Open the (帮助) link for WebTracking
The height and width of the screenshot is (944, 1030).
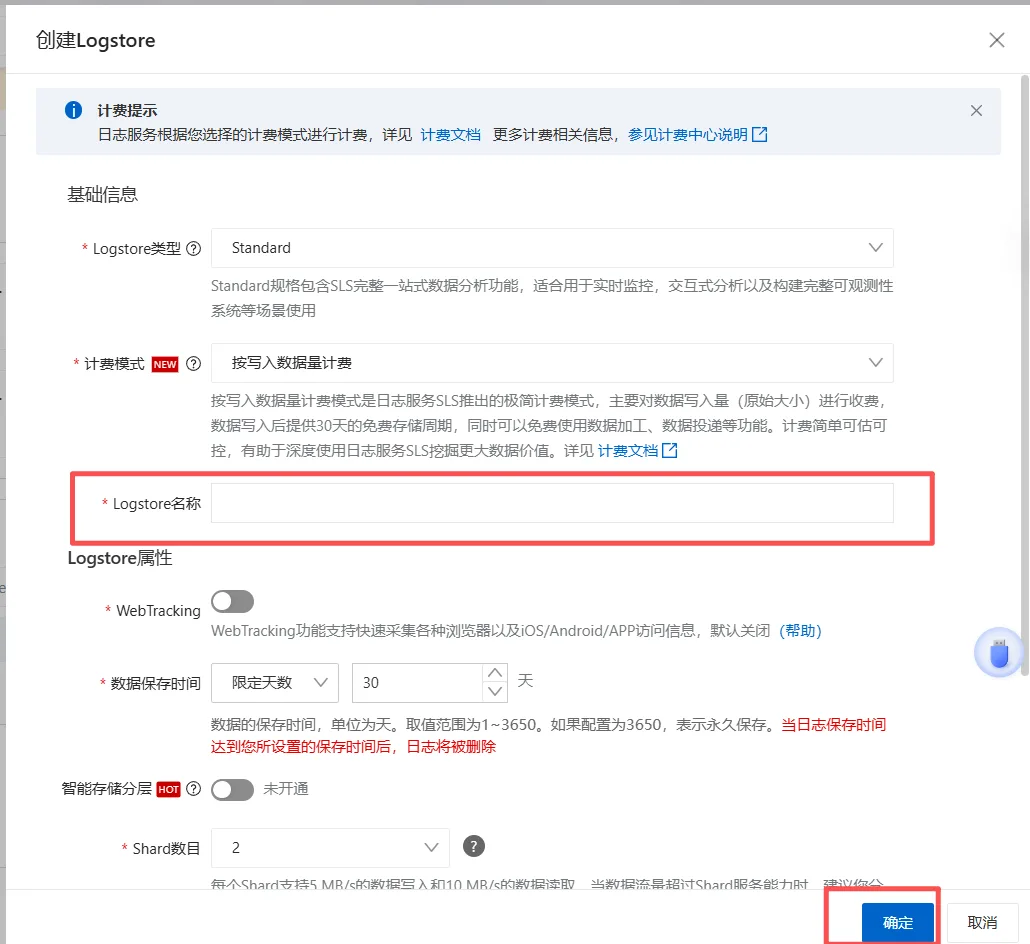pos(800,631)
